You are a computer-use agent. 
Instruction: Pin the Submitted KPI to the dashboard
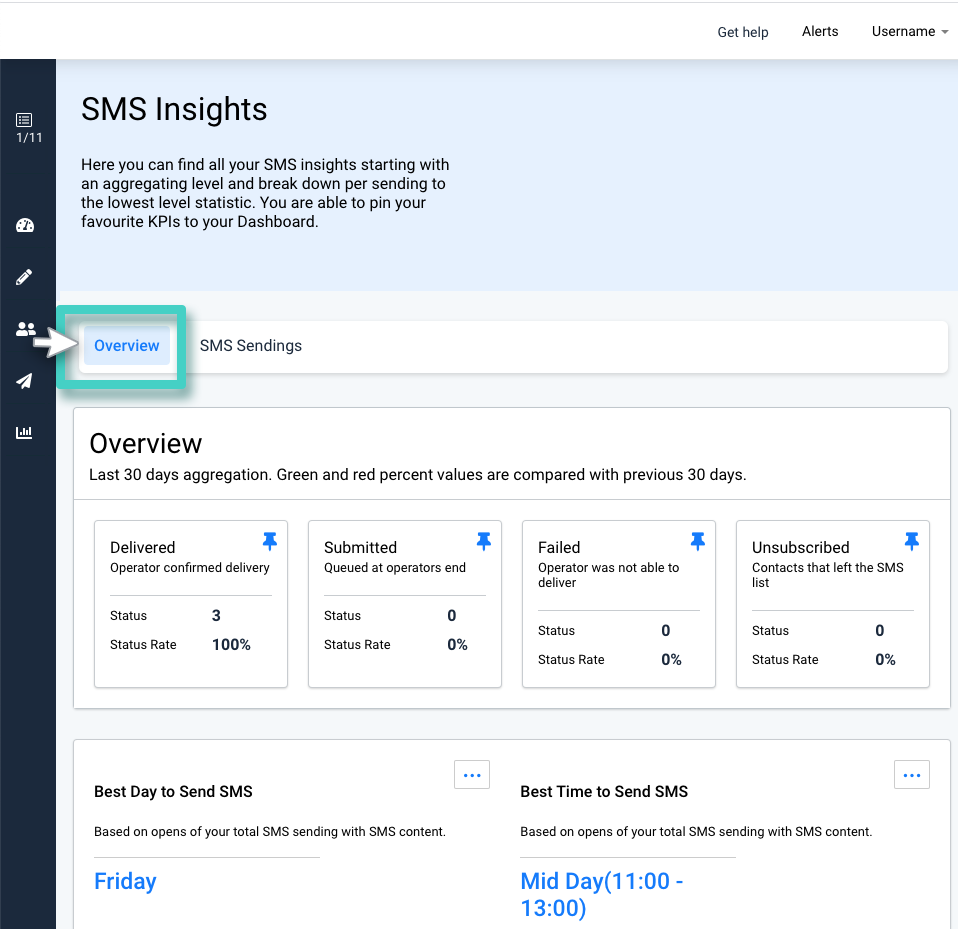click(483, 541)
